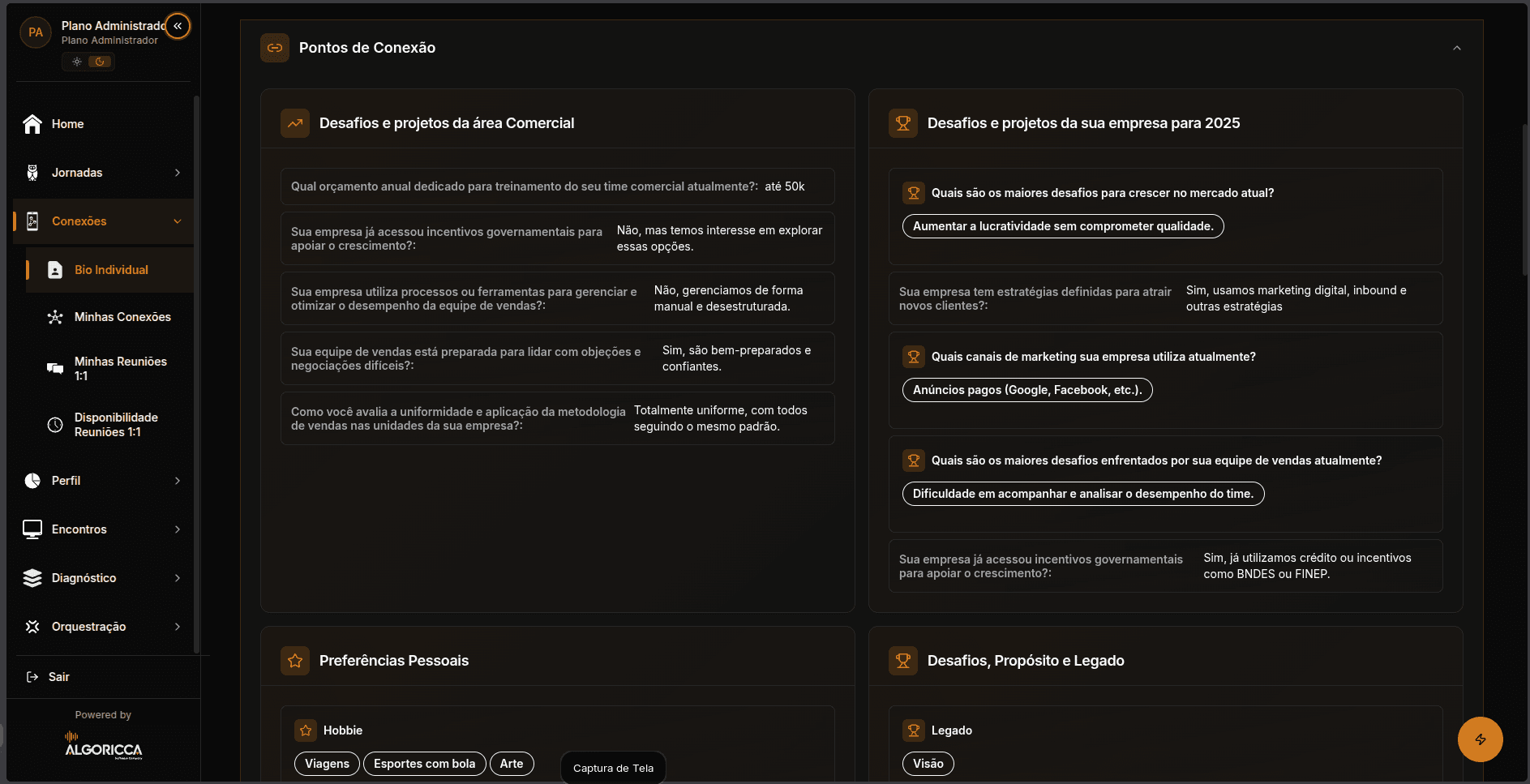Image resolution: width=1530 pixels, height=784 pixels.
Task: Click answer 'Sim, são bem-preparados e confiantes.'
Action: point(736,358)
